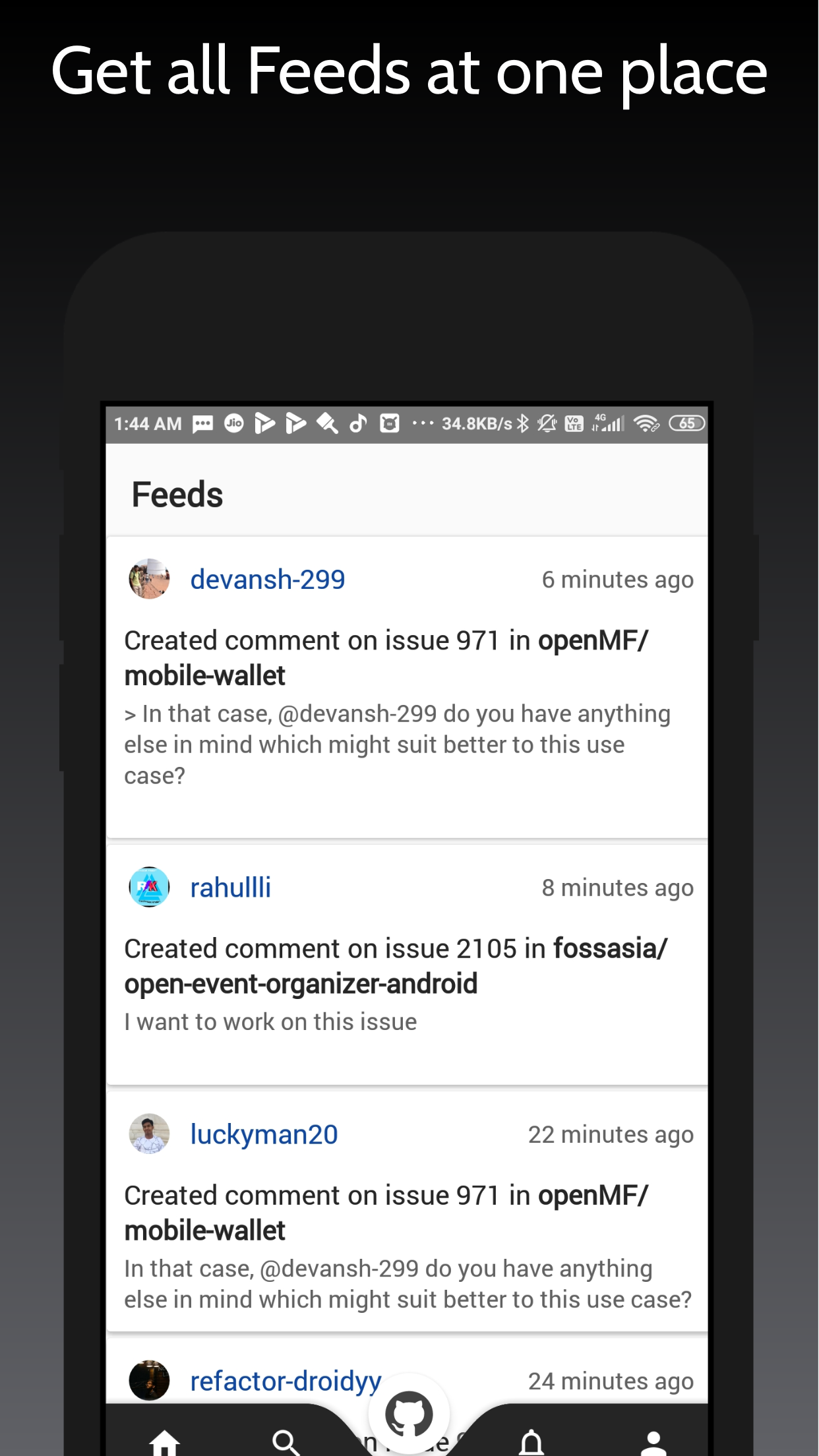Open openMF/mobile-wallet in devansh-299's feed
The width and height of the screenshot is (819, 1456).
(x=386, y=658)
